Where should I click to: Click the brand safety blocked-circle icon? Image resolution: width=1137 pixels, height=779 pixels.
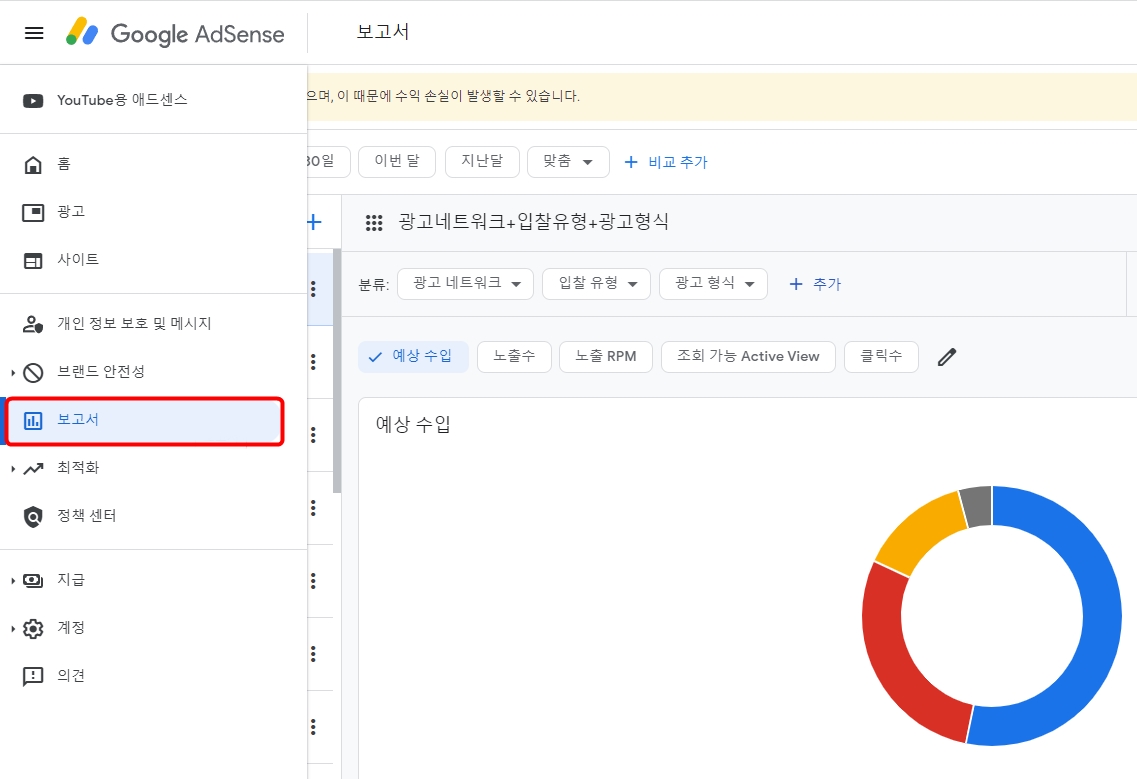point(33,372)
